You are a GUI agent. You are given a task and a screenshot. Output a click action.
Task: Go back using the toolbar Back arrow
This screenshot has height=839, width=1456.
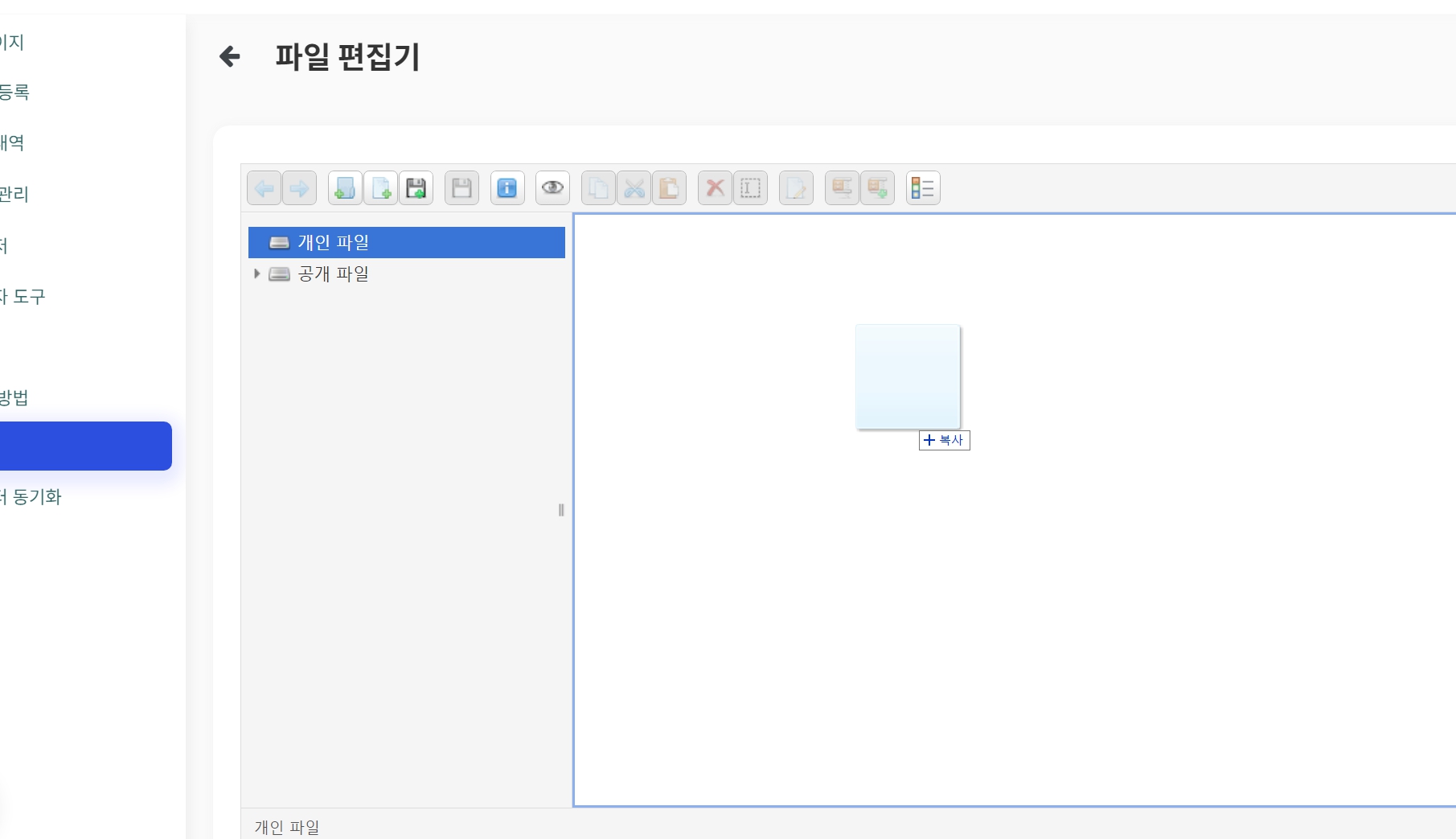tap(264, 188)
